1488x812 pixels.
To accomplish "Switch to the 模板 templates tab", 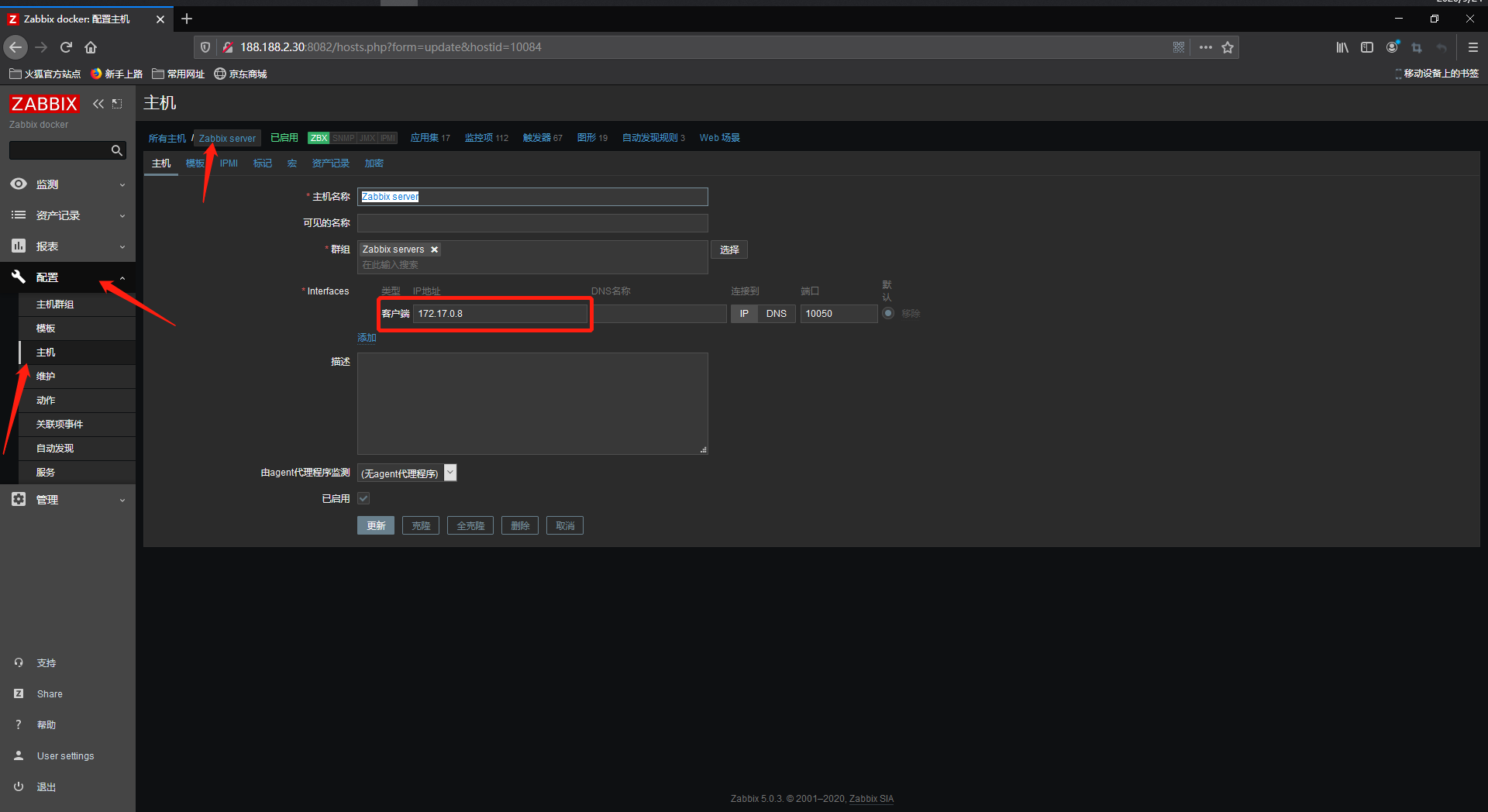I will click(195, 163).
